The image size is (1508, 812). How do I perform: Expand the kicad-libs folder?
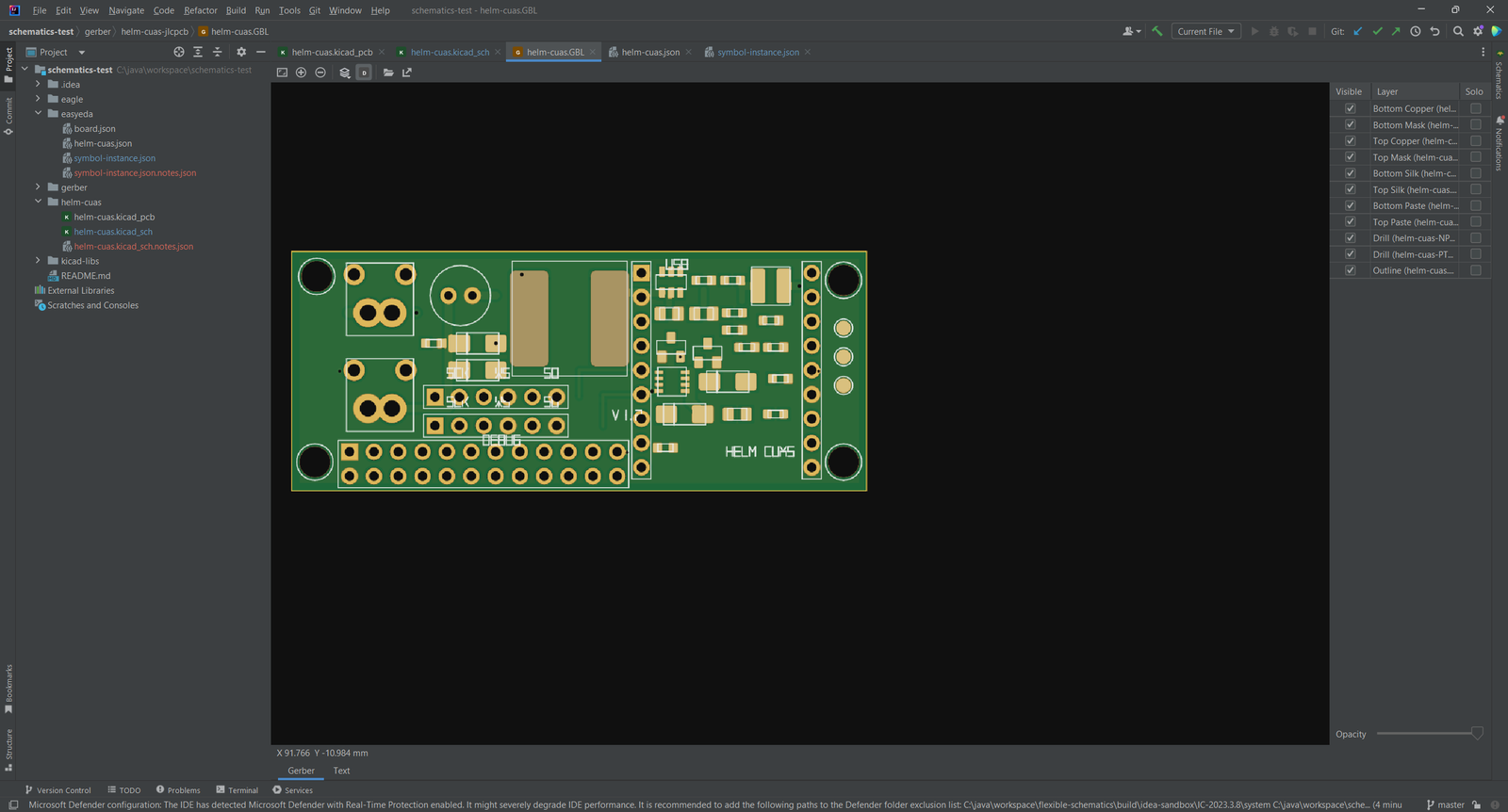[39, 261]
